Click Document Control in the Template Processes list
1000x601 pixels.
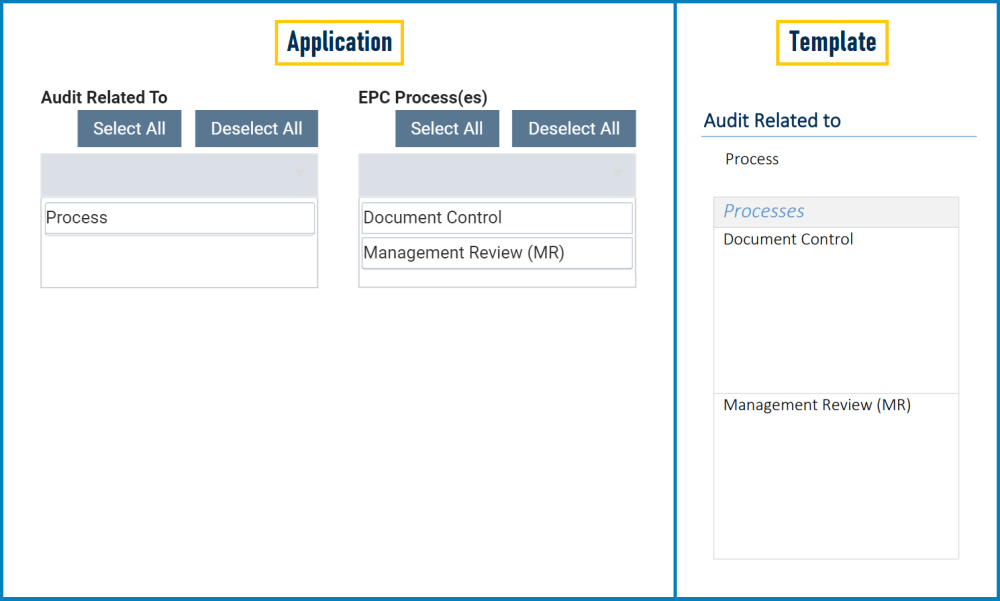point(788,239)
